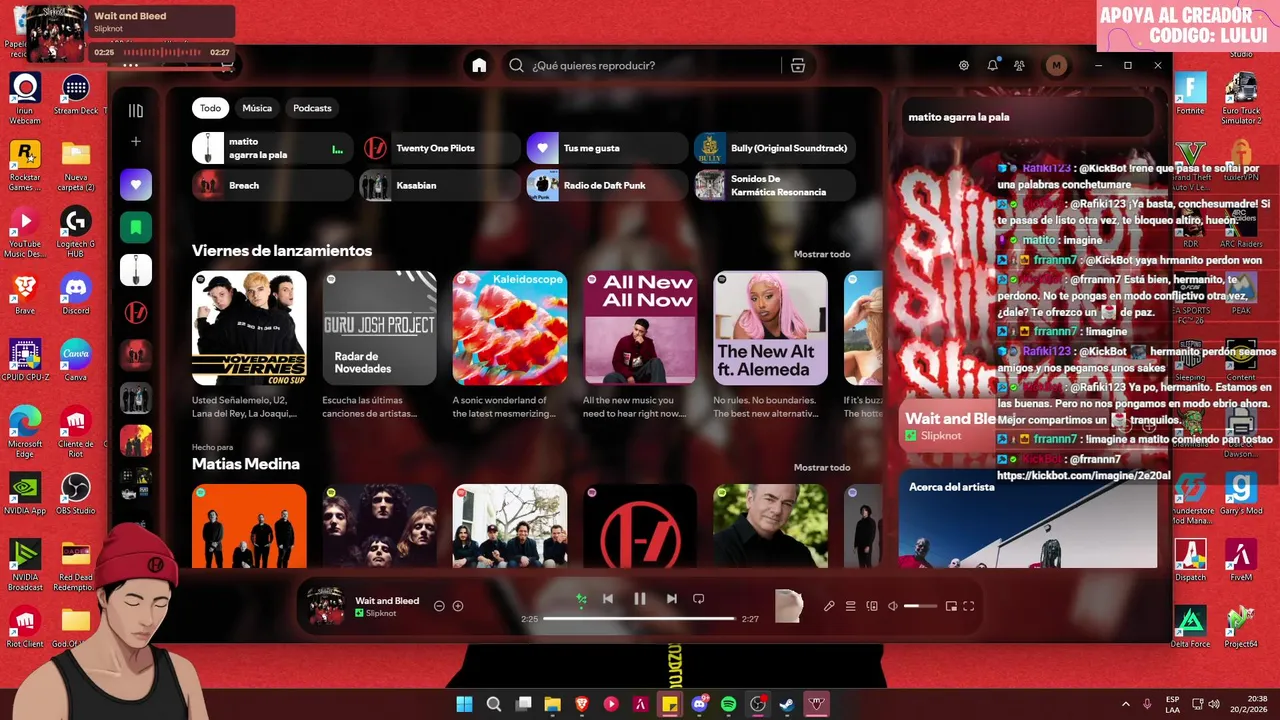Open Liked Songs heart in sidebar
Image resolution: width=1280 pixels, height=720 pixels.
tap(136, 184)
